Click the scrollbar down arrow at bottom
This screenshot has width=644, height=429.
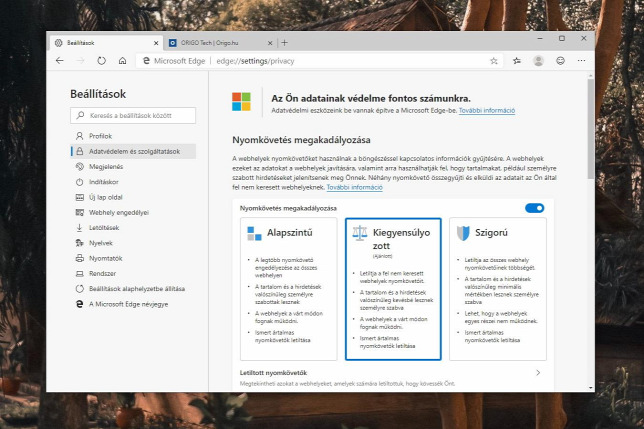591,388
